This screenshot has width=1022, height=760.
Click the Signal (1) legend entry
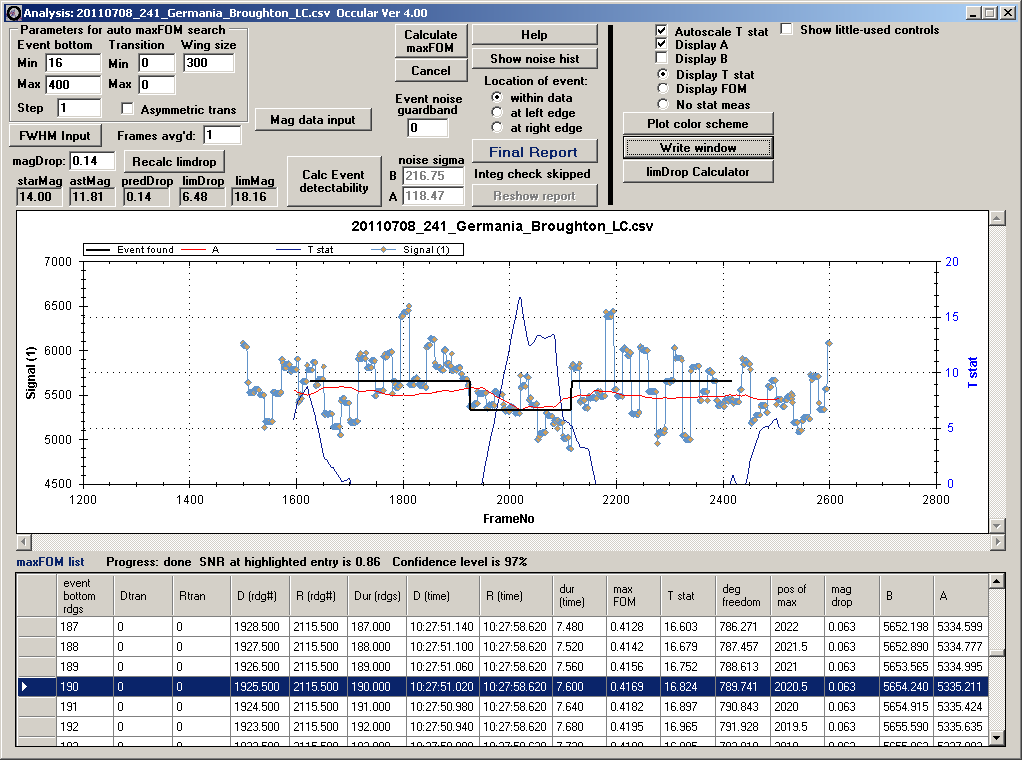(411, 250)
